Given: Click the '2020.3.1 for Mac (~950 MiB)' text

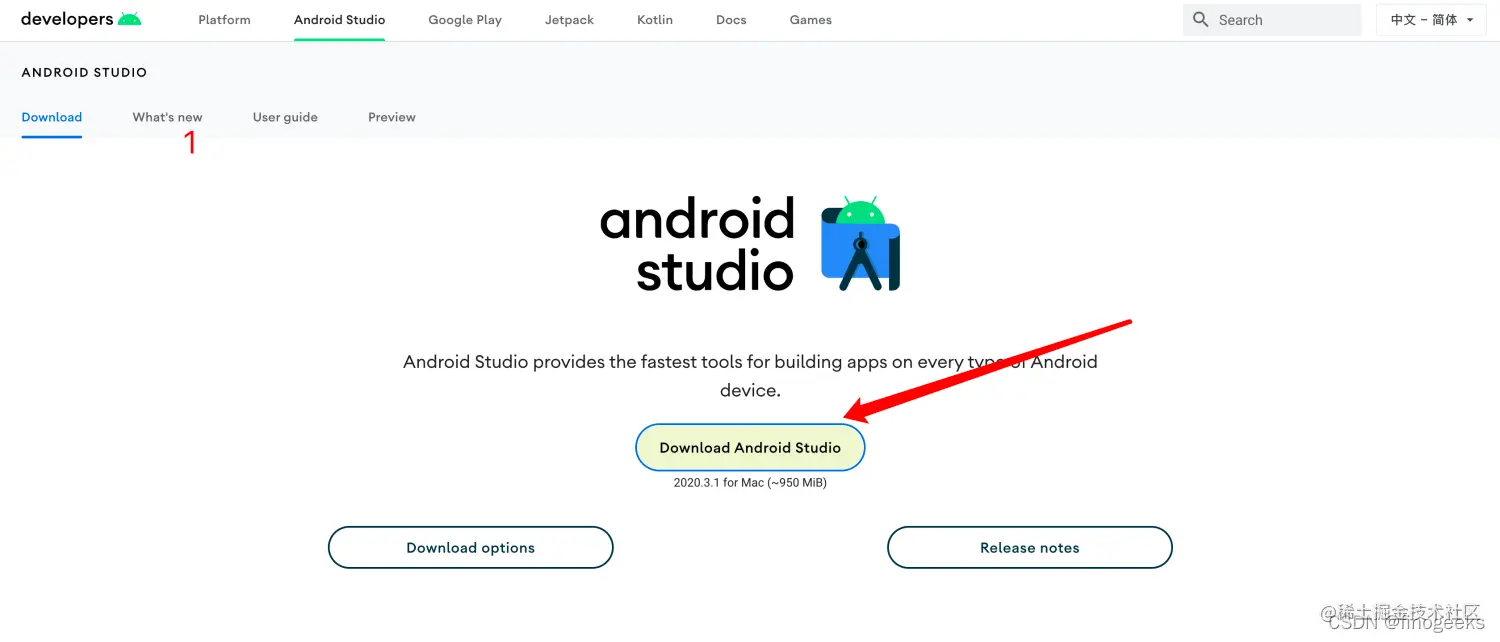Looking at the screenshot, I should point(750,483).
